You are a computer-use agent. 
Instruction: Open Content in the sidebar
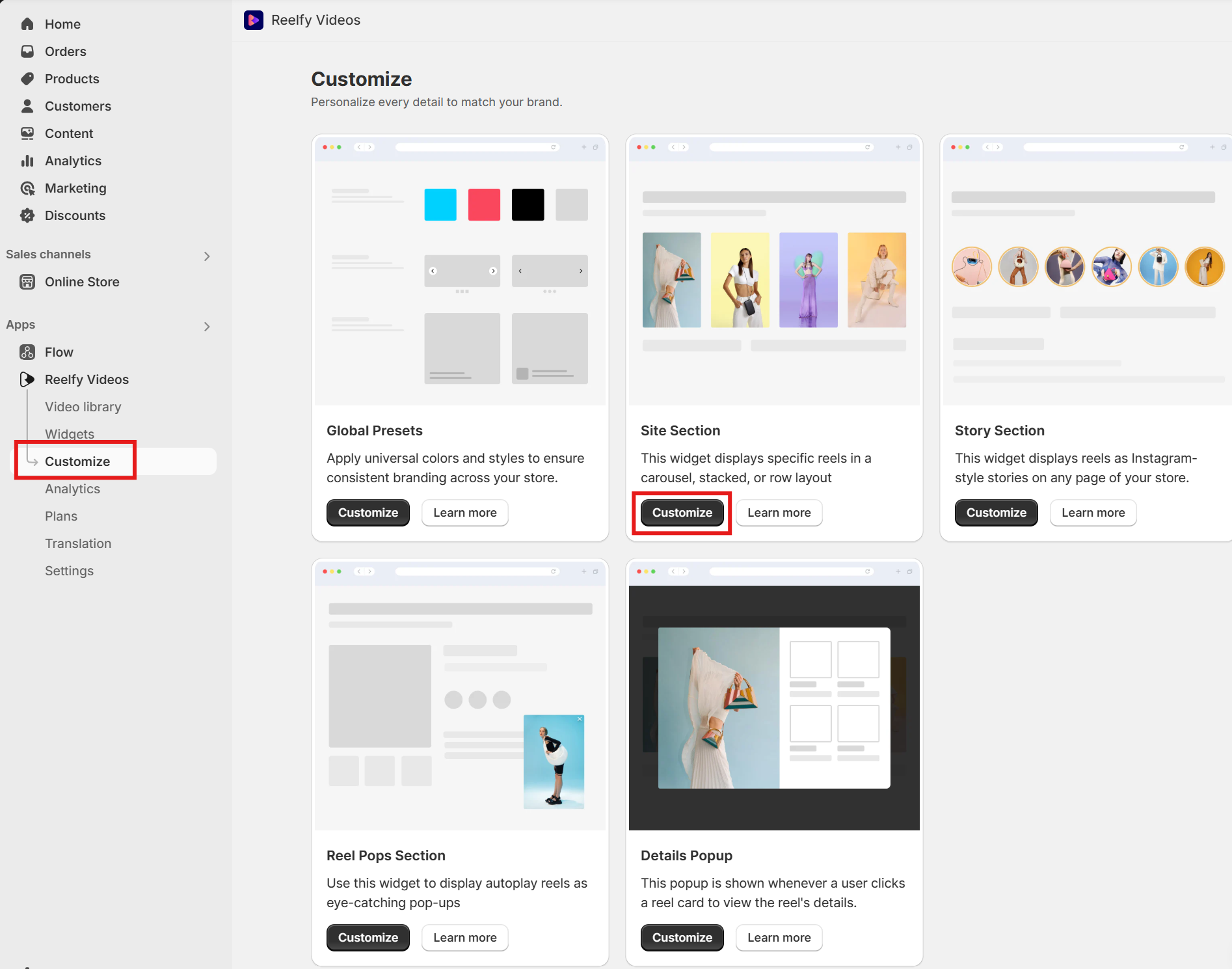coord(69,133)
